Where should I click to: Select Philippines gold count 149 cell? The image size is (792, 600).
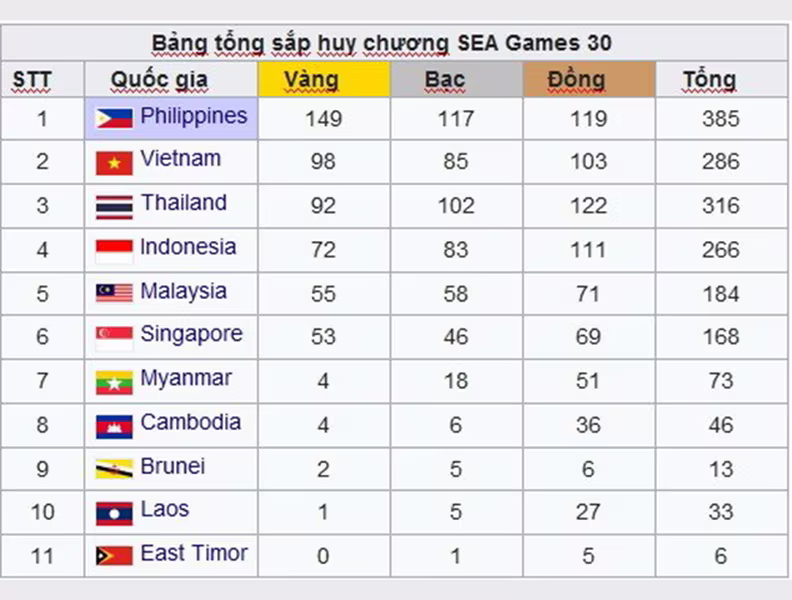pos(324,119)
